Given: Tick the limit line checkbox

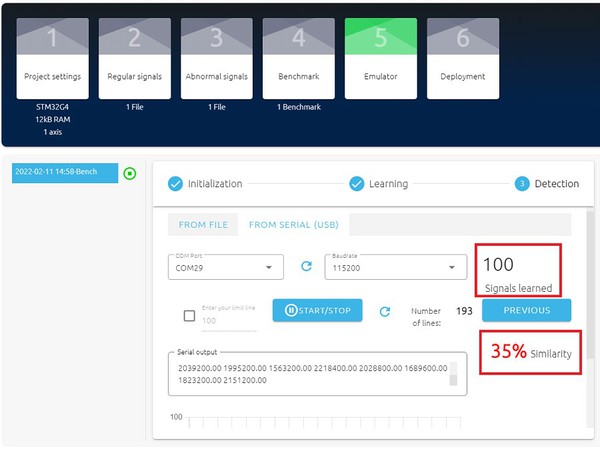Looking at the screenshot, I should click(189, 316).
